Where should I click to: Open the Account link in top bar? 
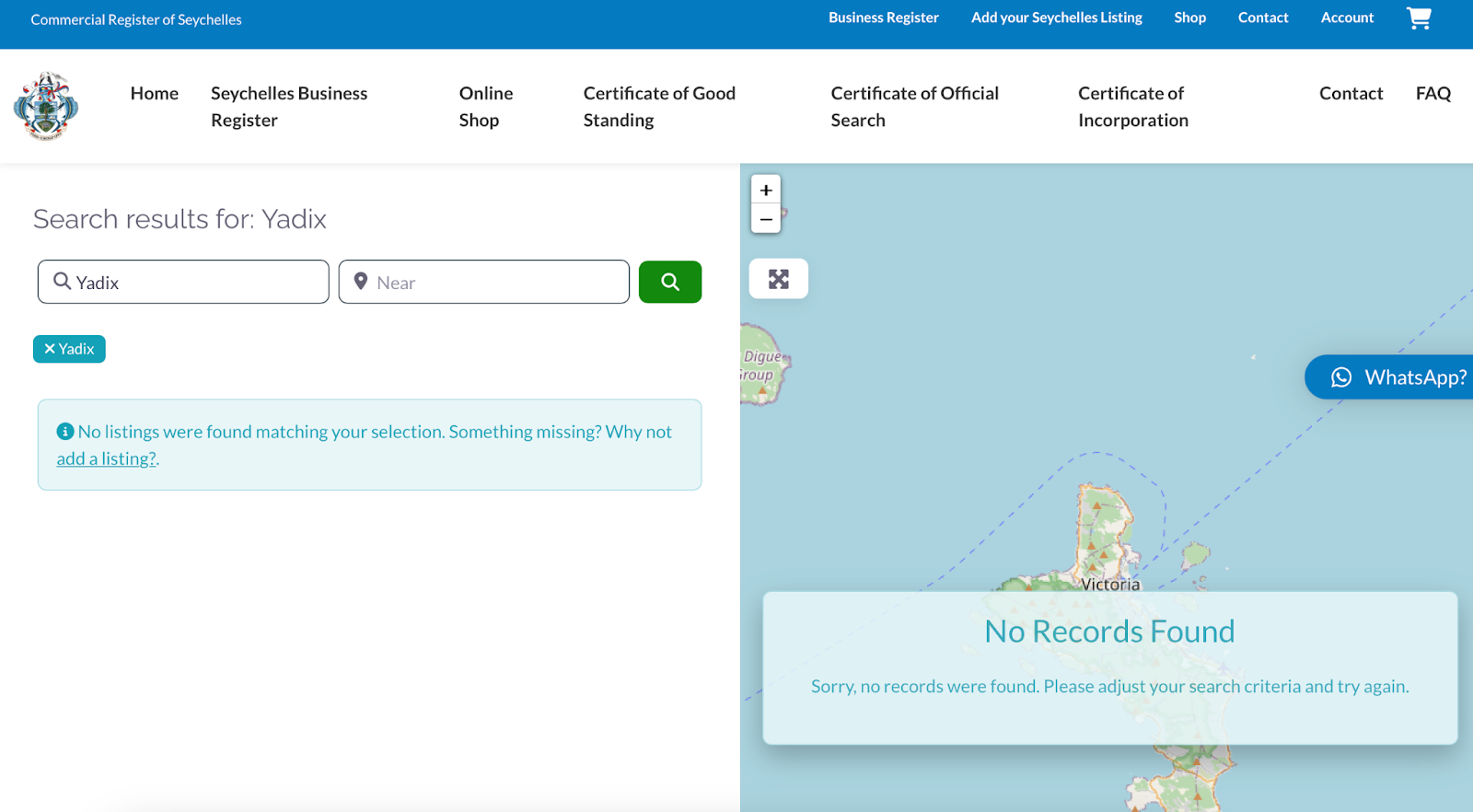coord(1347,17)
